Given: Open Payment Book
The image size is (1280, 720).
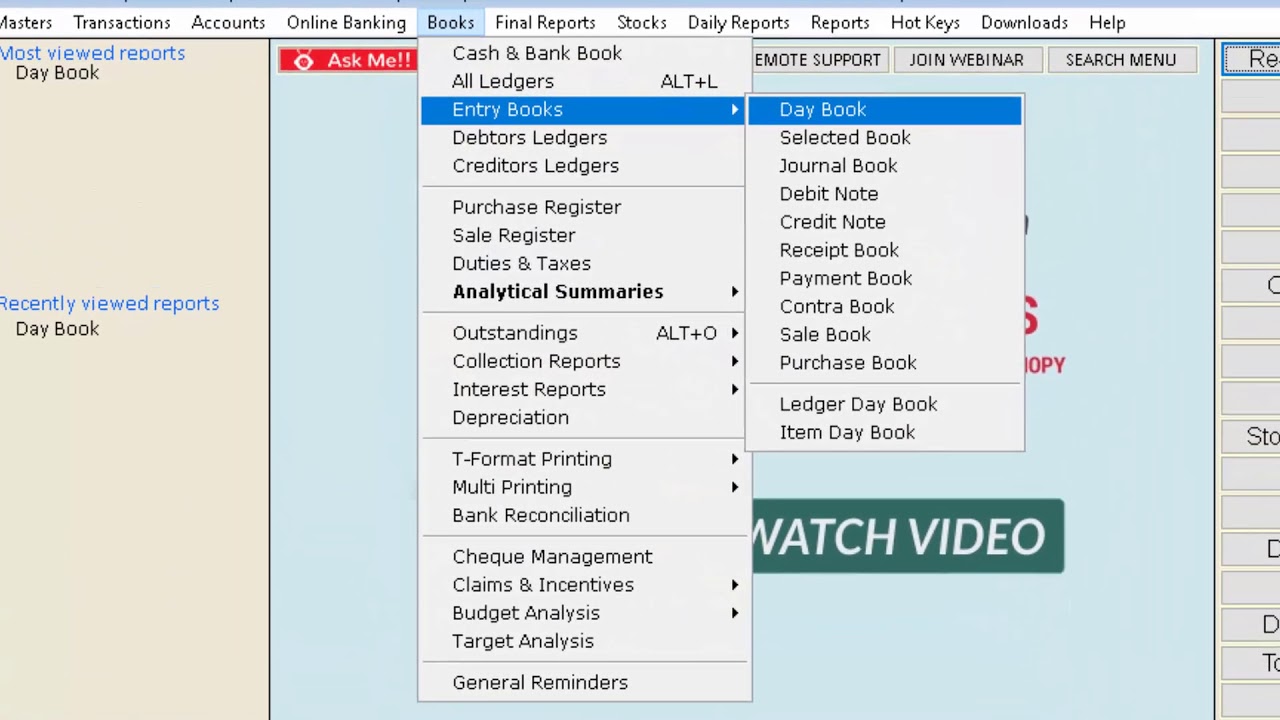Looking at the screenshot, I should pos(885,278).
